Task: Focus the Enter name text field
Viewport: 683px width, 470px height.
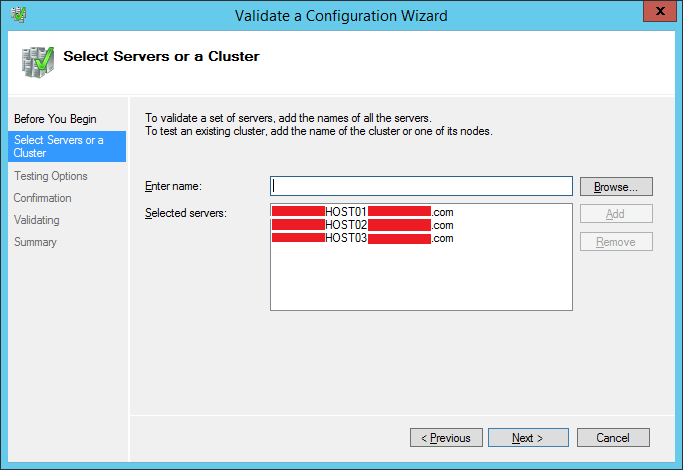Action: click(x=420, y=186)
